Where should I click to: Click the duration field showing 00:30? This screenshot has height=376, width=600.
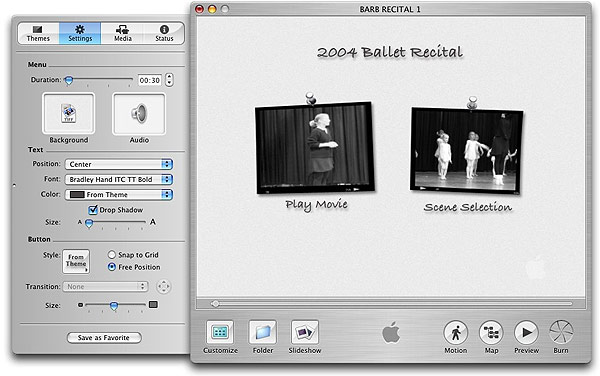pos(150,80)
